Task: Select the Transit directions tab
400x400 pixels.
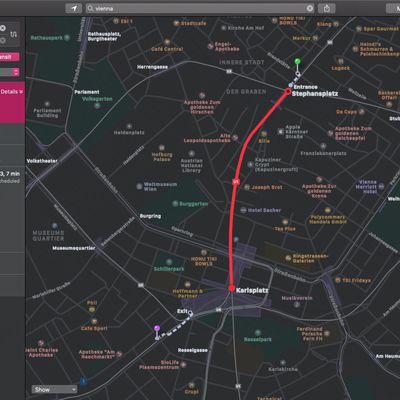Action: (9, 57)
